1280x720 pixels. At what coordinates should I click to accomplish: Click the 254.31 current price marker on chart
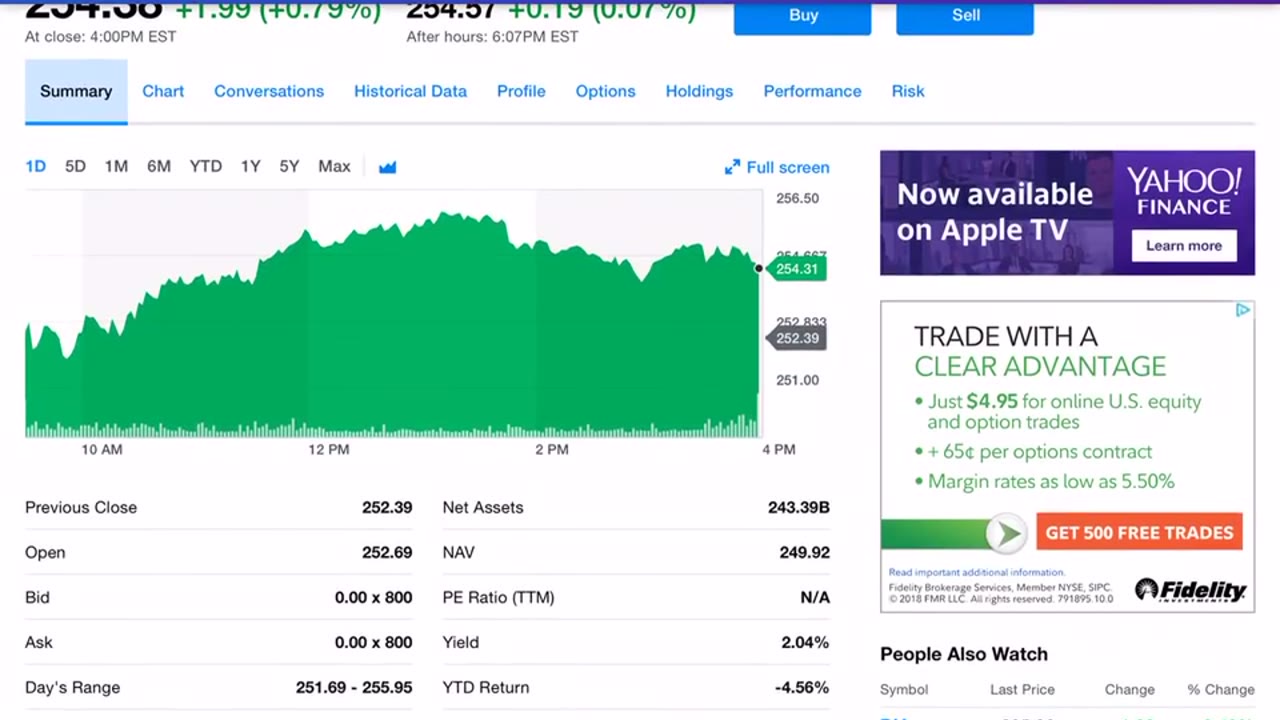click(797, 269)
